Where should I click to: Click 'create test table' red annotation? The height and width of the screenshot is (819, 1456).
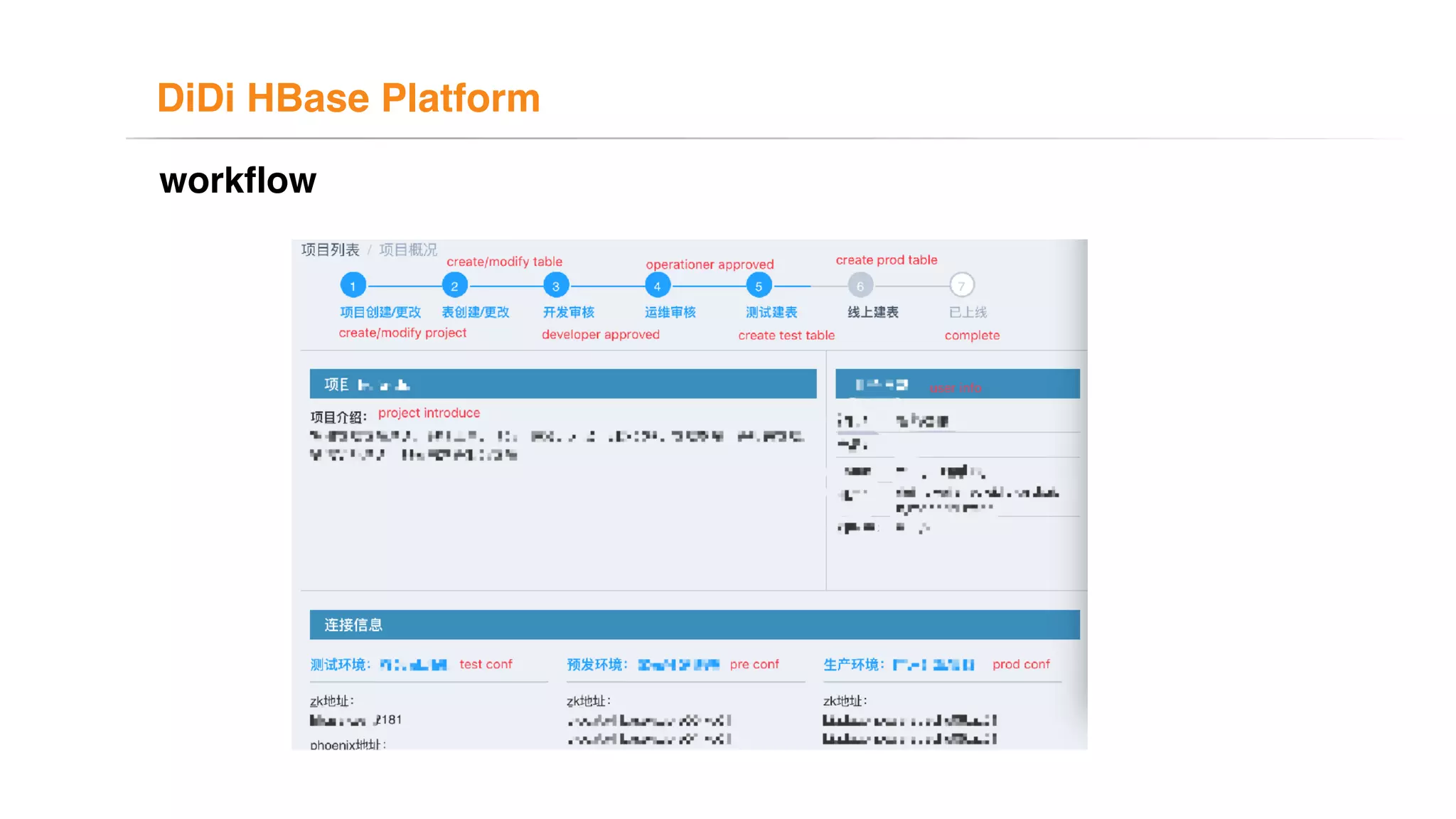coord(786,336)
